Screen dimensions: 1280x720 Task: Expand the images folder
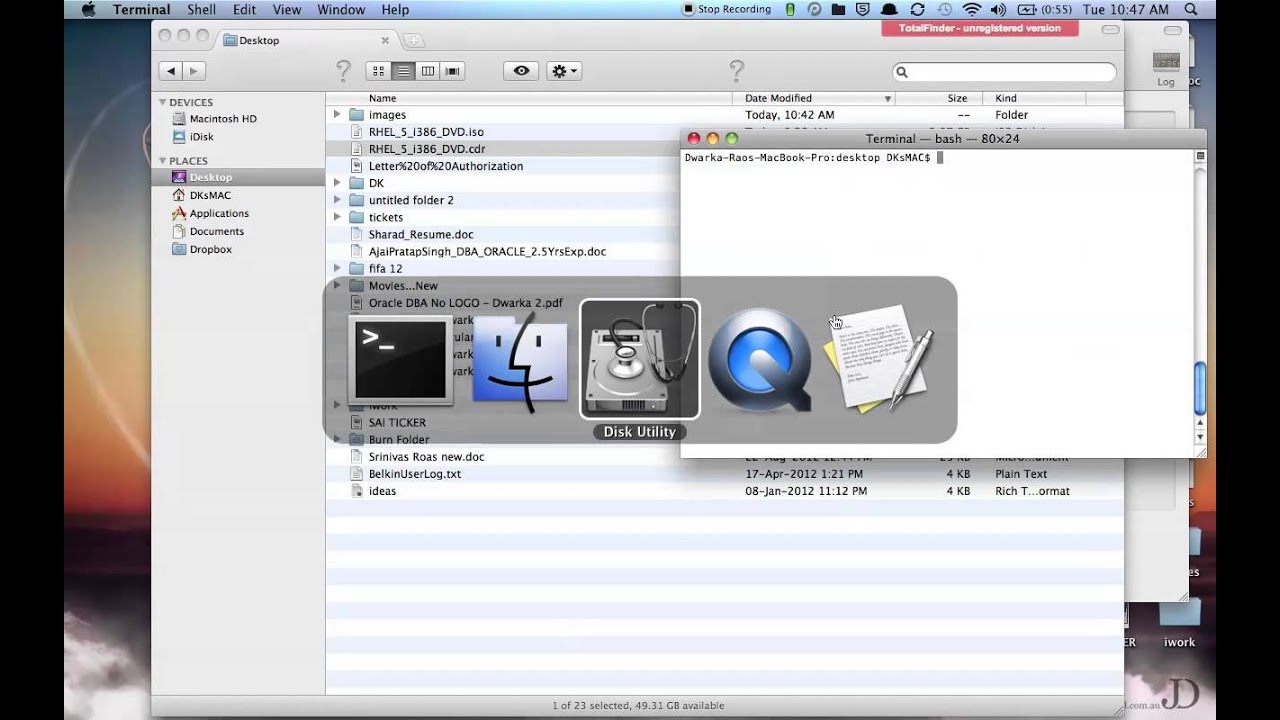(338, 115)
